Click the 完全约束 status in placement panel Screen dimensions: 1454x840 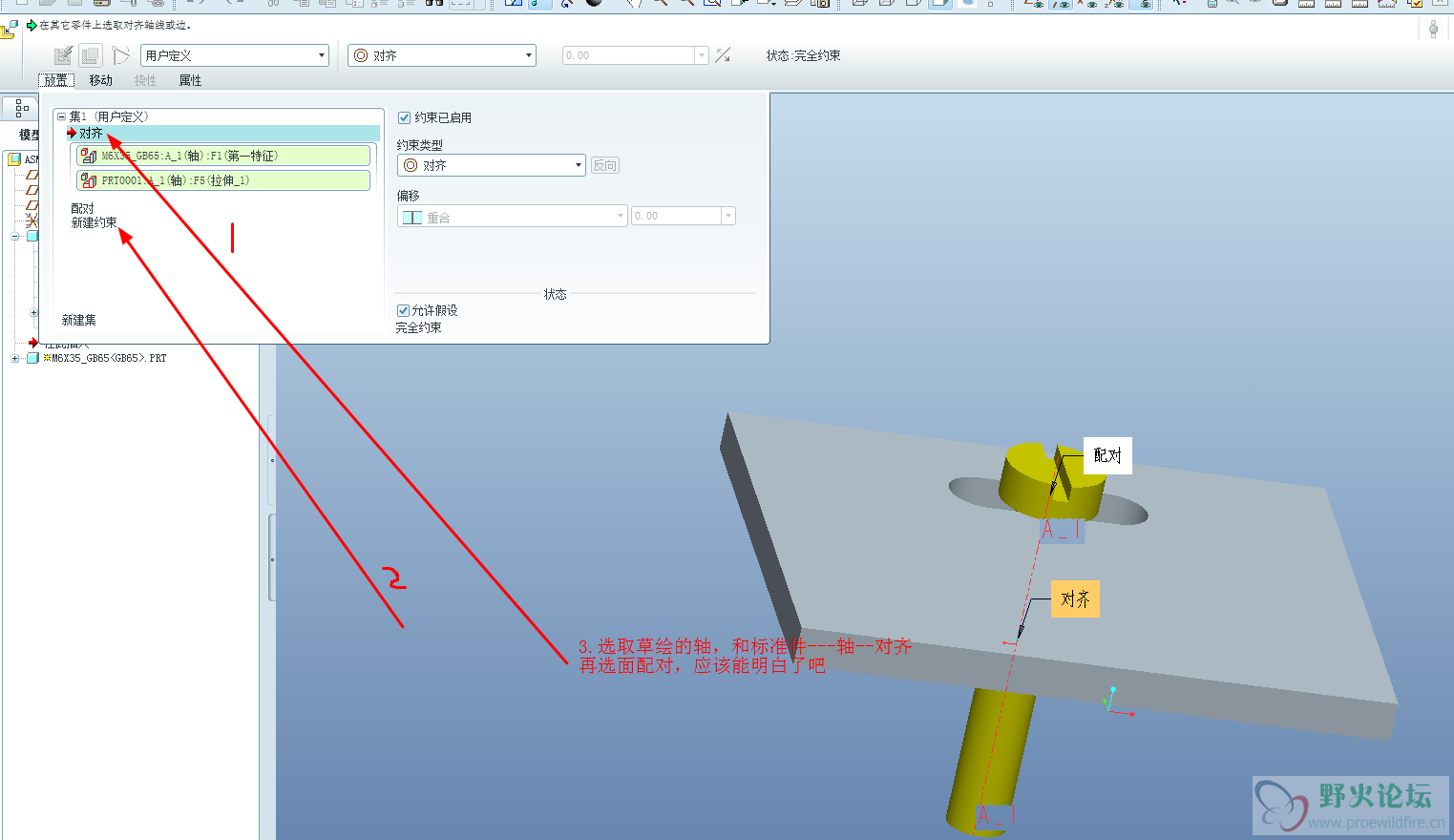pos(419,327)
